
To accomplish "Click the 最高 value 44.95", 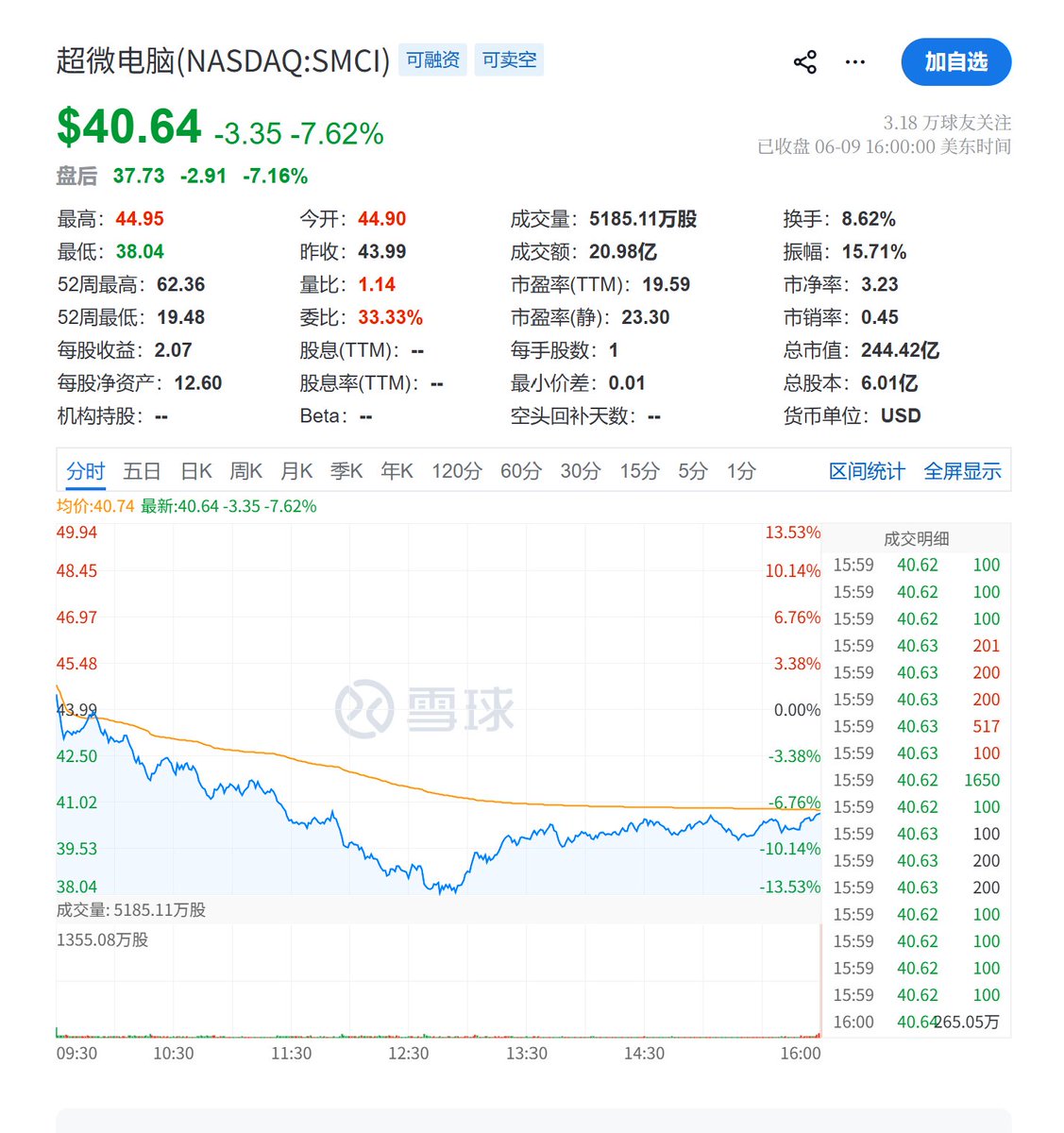I will [x=140, y=219].
